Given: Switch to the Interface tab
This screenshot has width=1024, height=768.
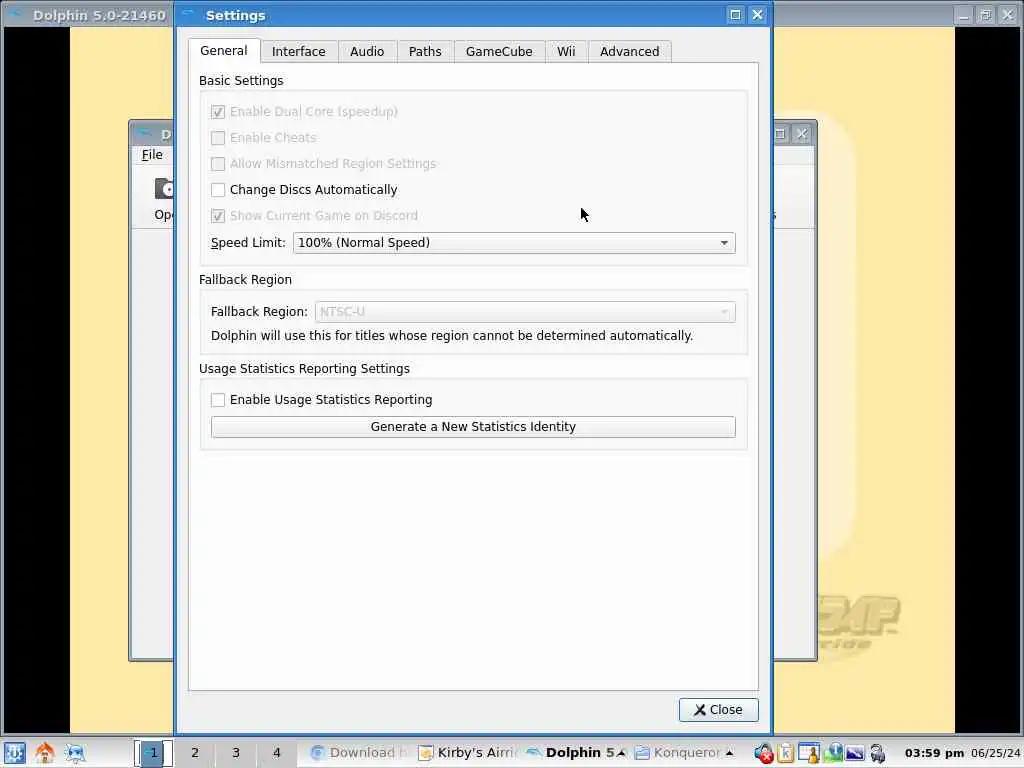Looking at the screenshot, I should pos(298,52).
